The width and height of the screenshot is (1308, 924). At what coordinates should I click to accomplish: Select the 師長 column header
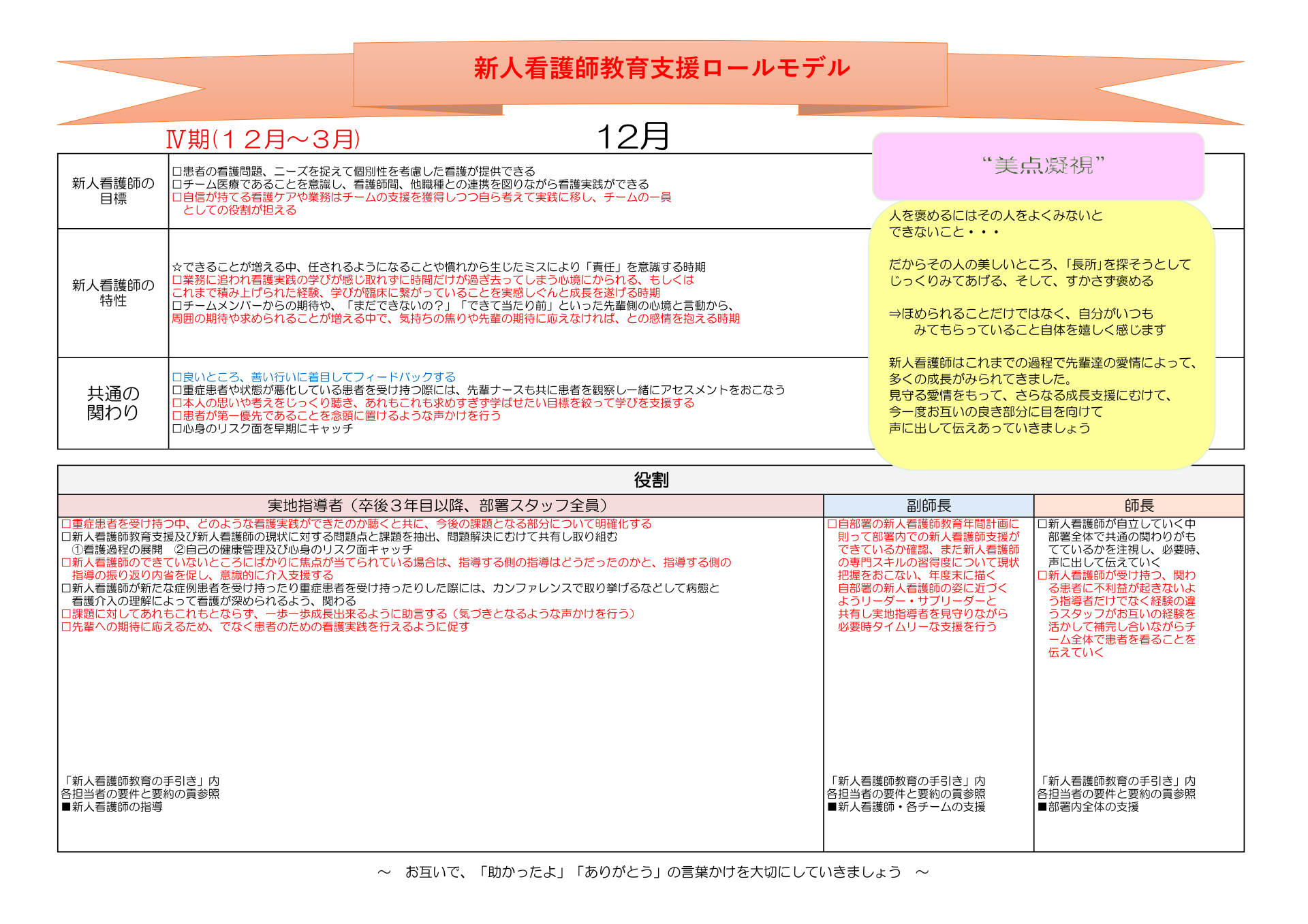coord(1138,506)
